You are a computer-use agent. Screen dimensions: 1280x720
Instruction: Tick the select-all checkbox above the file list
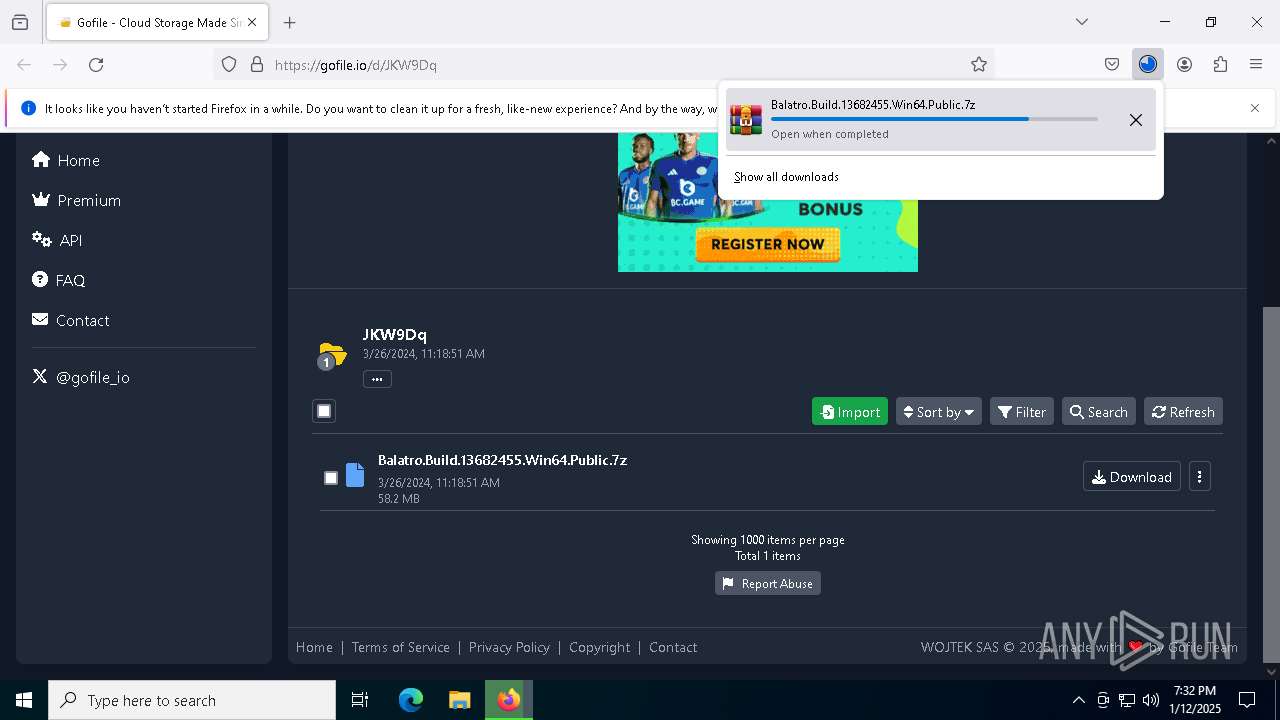pos(324,411)
